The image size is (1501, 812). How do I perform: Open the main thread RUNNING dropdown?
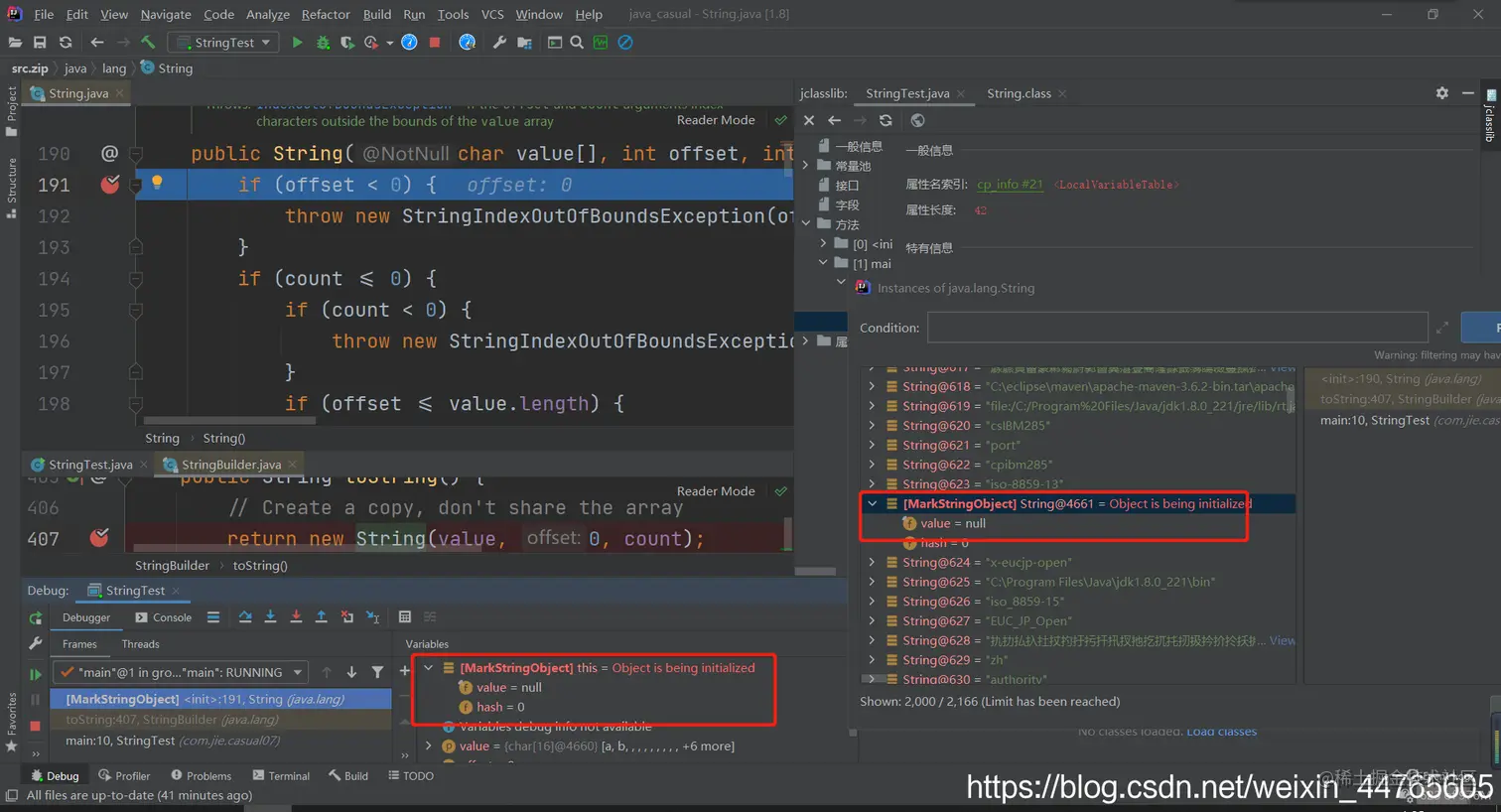[182, 672]
